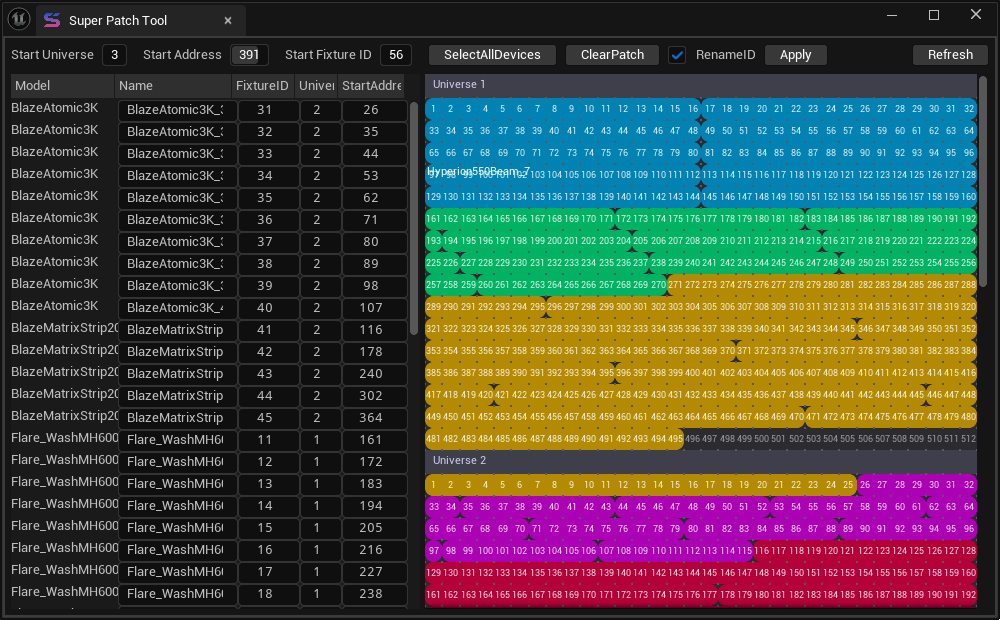Minimize the application window

892,15
